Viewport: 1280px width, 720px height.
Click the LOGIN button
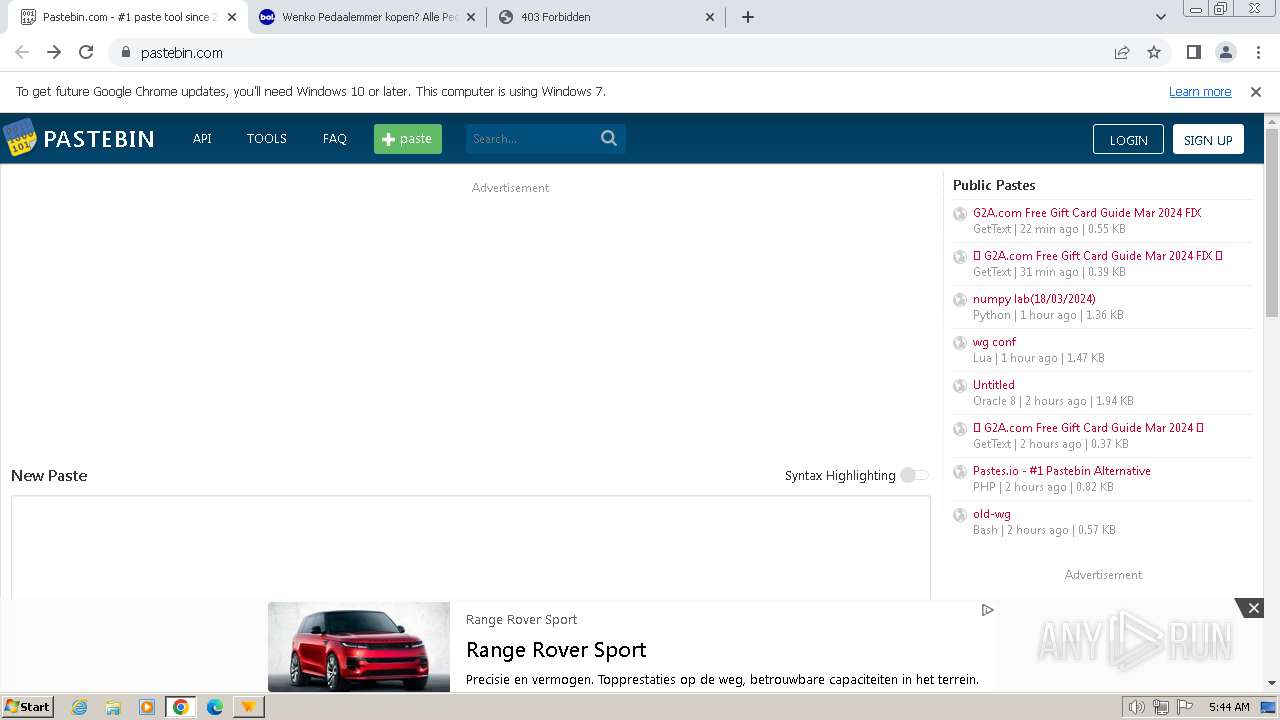[x=1128, y=140]
